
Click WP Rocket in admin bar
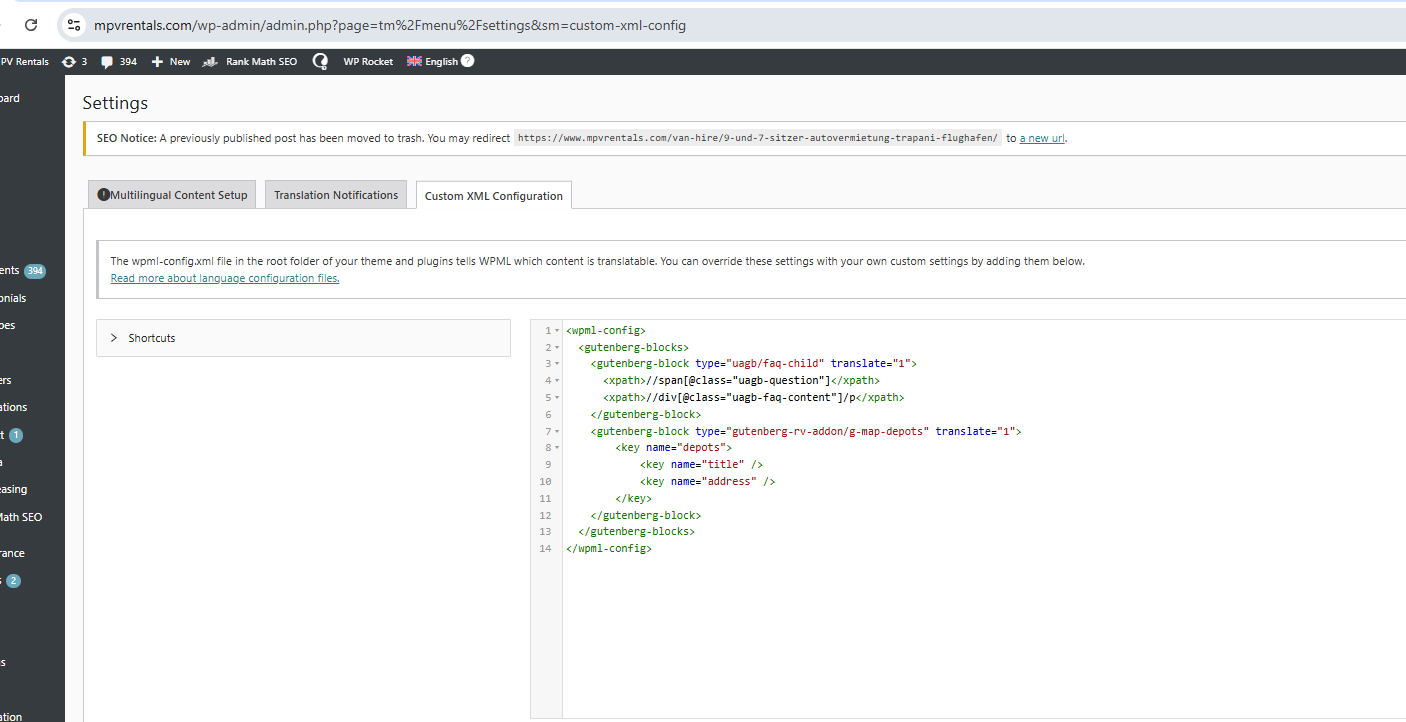point(368,62)
